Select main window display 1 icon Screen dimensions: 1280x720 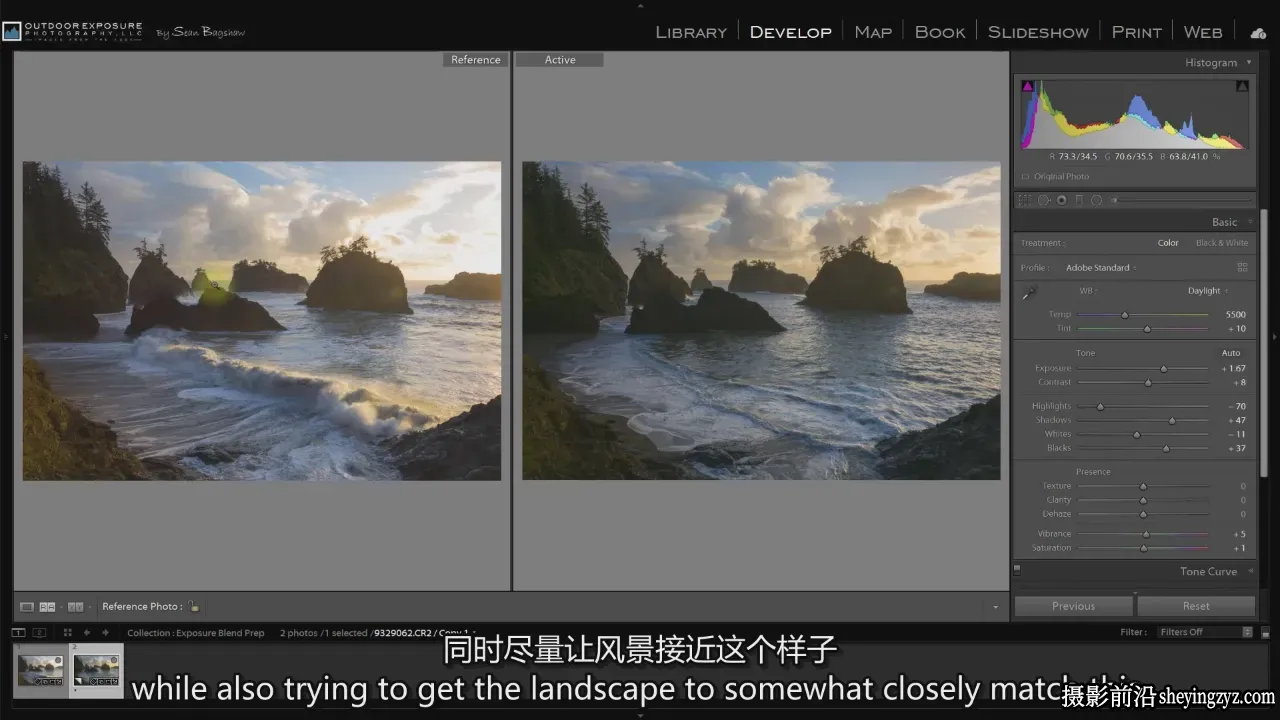(17, 632)
